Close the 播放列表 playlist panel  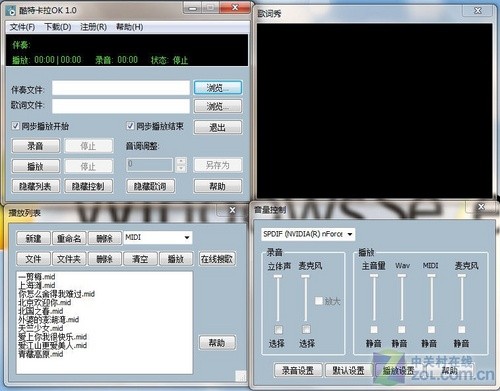[232, 210]
